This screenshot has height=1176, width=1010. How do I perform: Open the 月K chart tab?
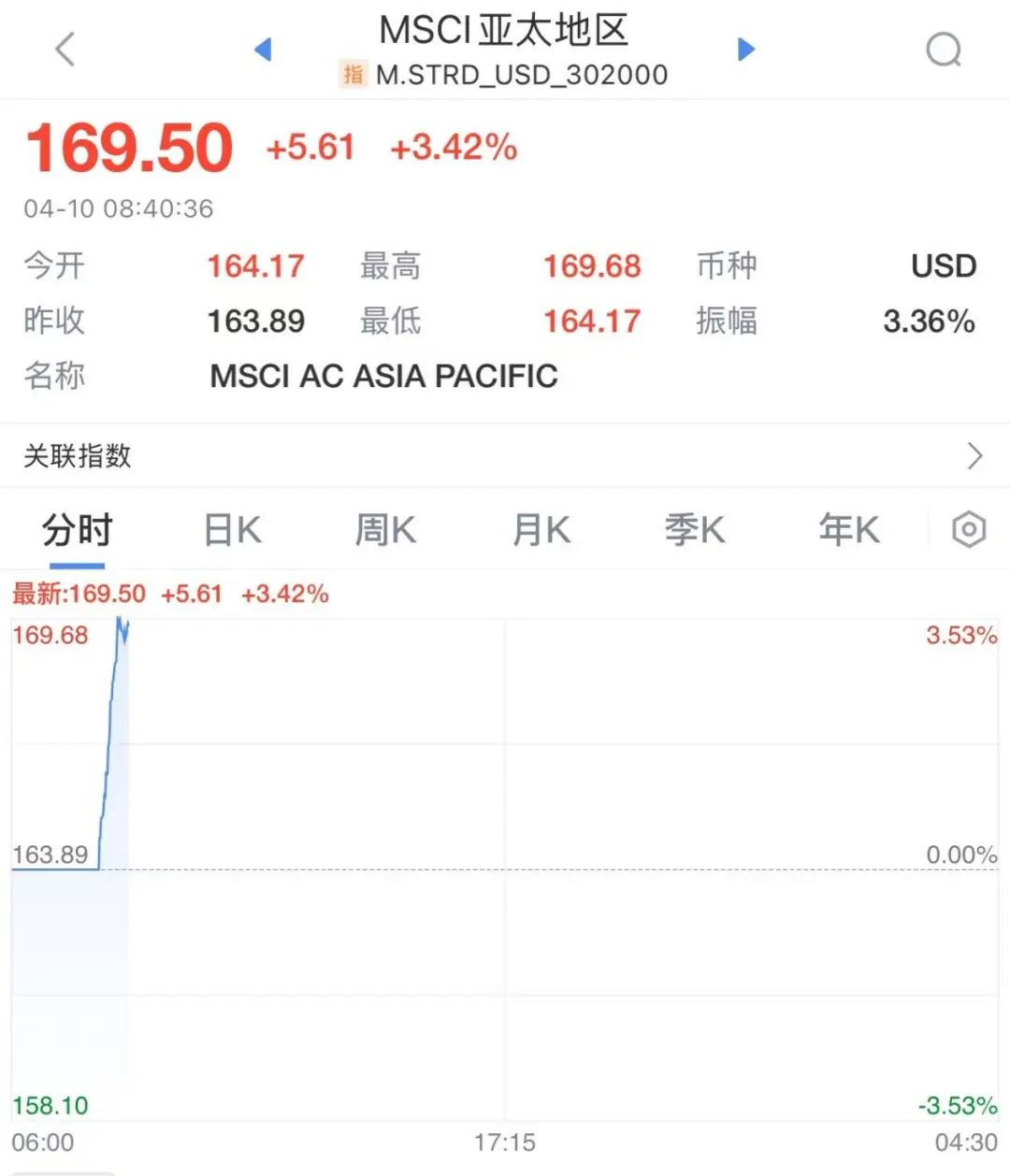click(541, 530)
